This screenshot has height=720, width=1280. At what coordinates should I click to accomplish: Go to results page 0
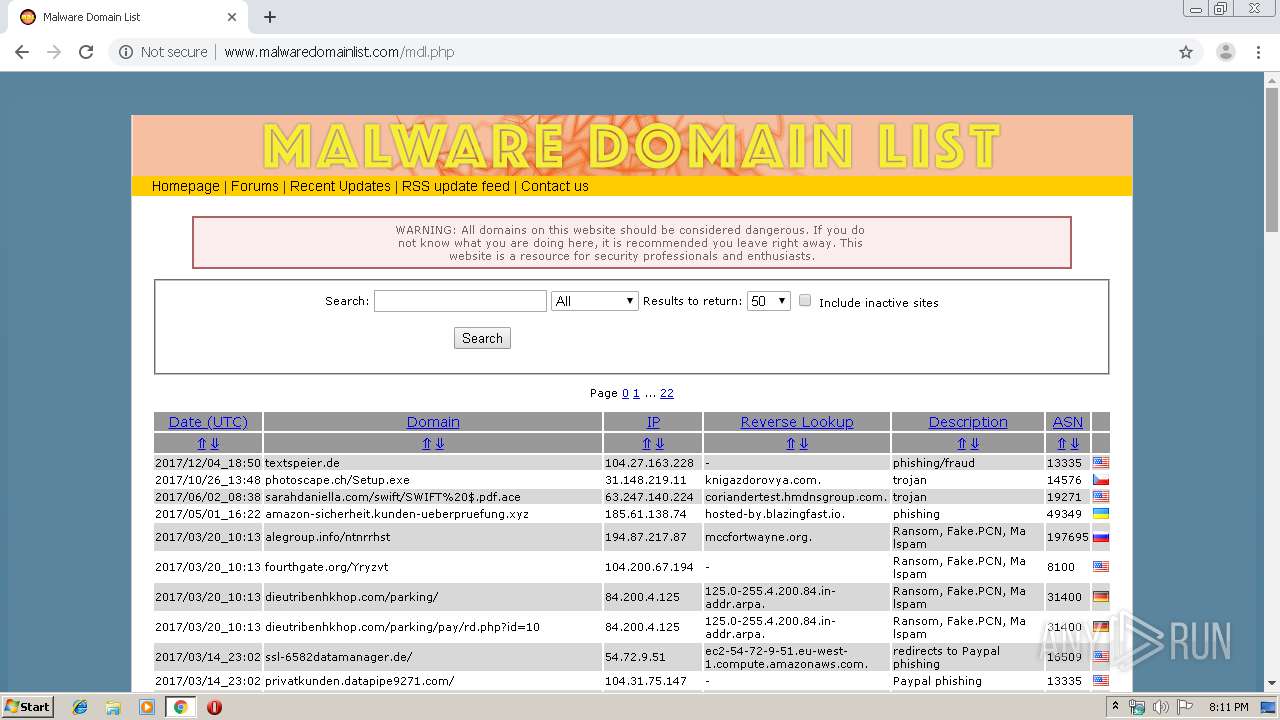coord(626,393)
